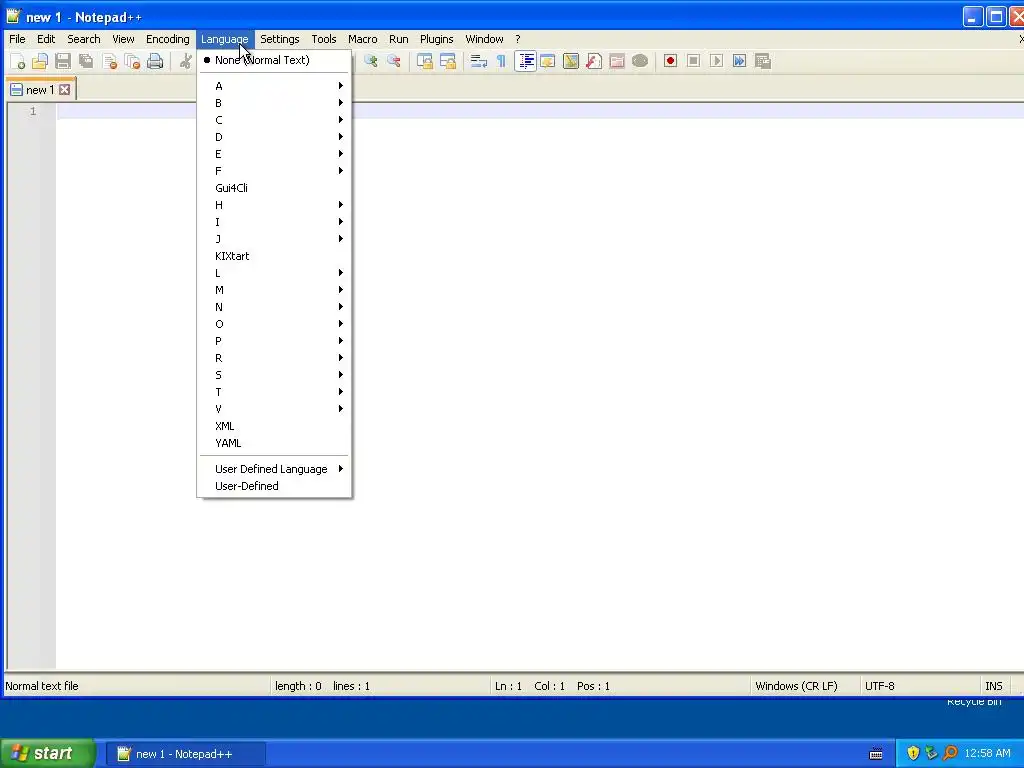Click UTF-8 encoding in status bar
This screenshot has width=1024, height=768.
click(x=879, y=686)
